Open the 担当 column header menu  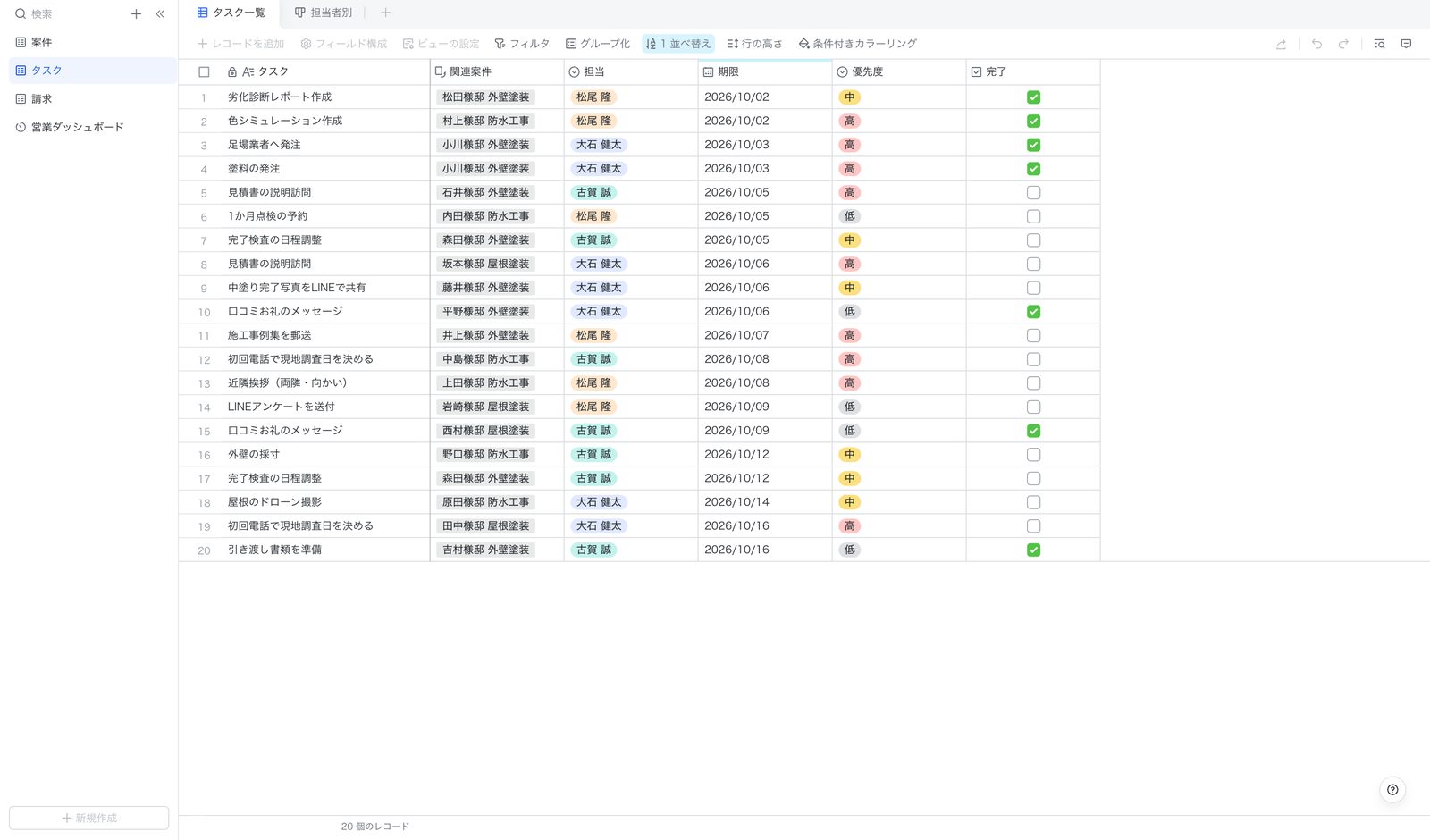631,72
